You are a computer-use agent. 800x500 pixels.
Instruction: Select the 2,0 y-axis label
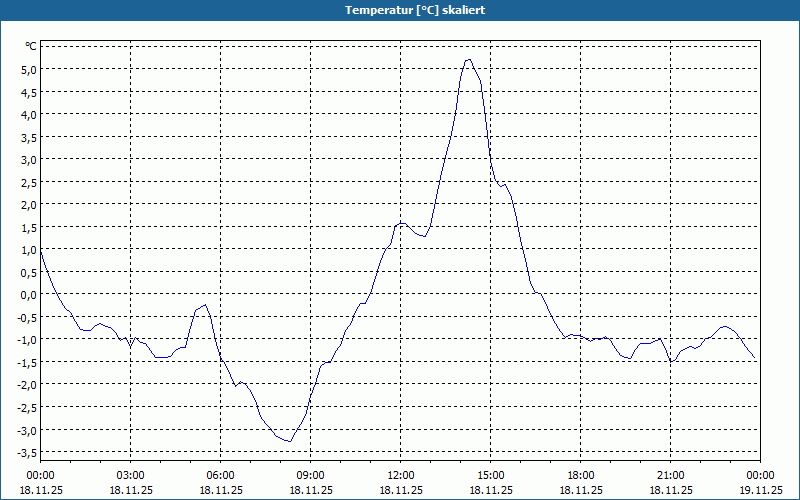29,205
